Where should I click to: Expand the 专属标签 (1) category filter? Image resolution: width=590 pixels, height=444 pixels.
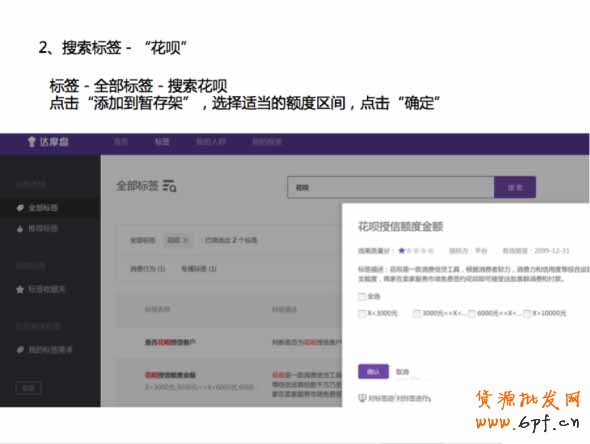coord(199,269)
